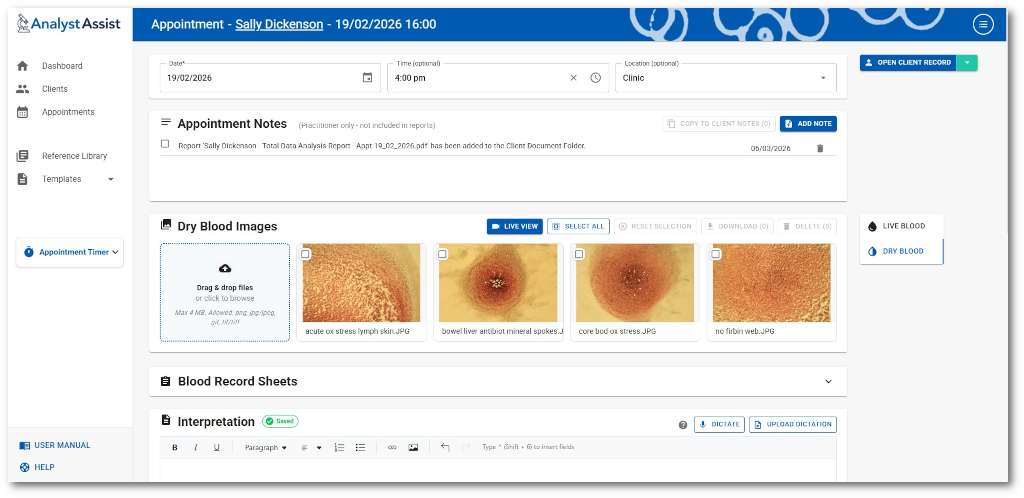This screenshot has height=498, width=1024.
Task: Expand the Appointment Timer panel
Action: coord(69,252)
